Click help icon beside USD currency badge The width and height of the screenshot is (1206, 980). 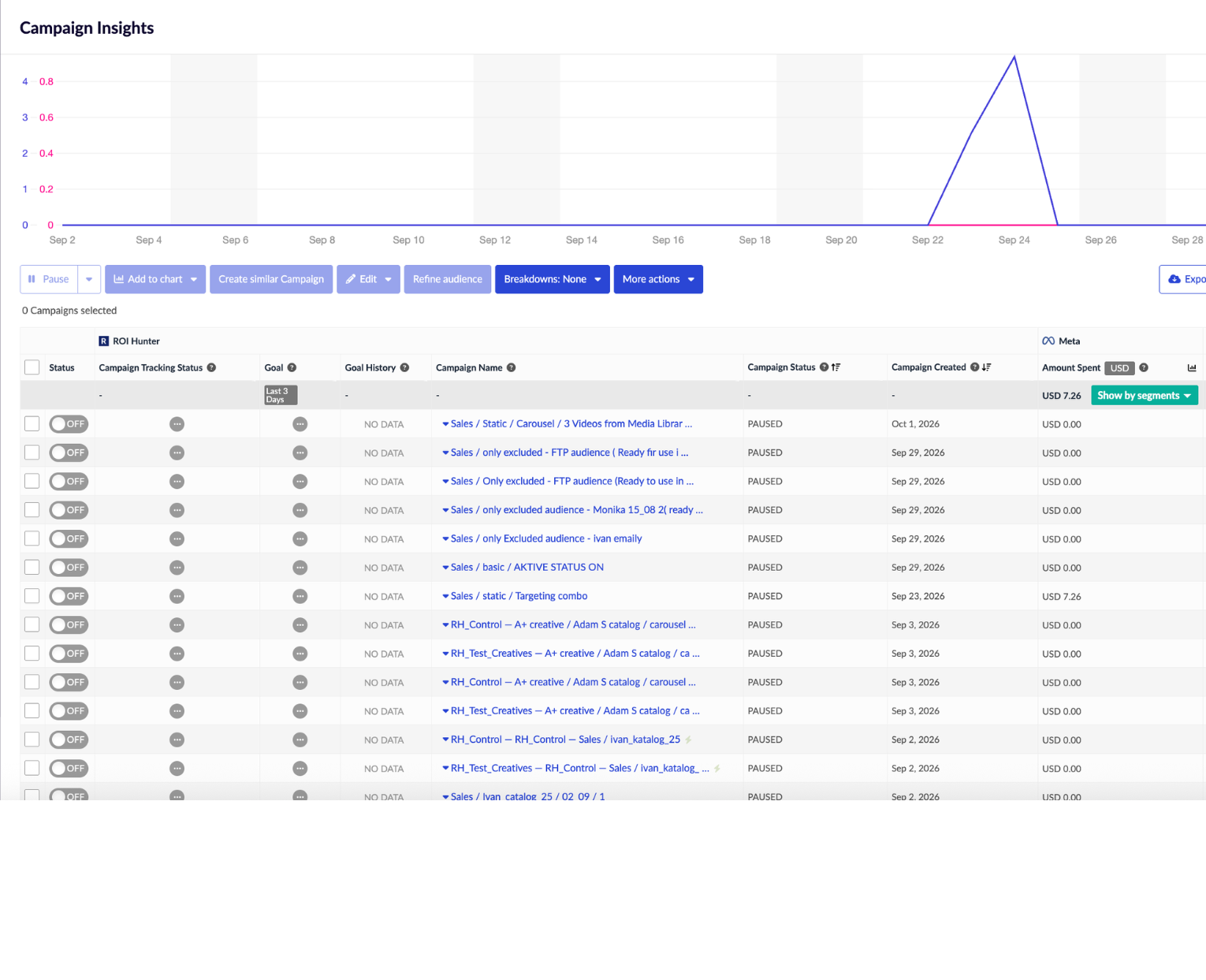coord(1144,367)
